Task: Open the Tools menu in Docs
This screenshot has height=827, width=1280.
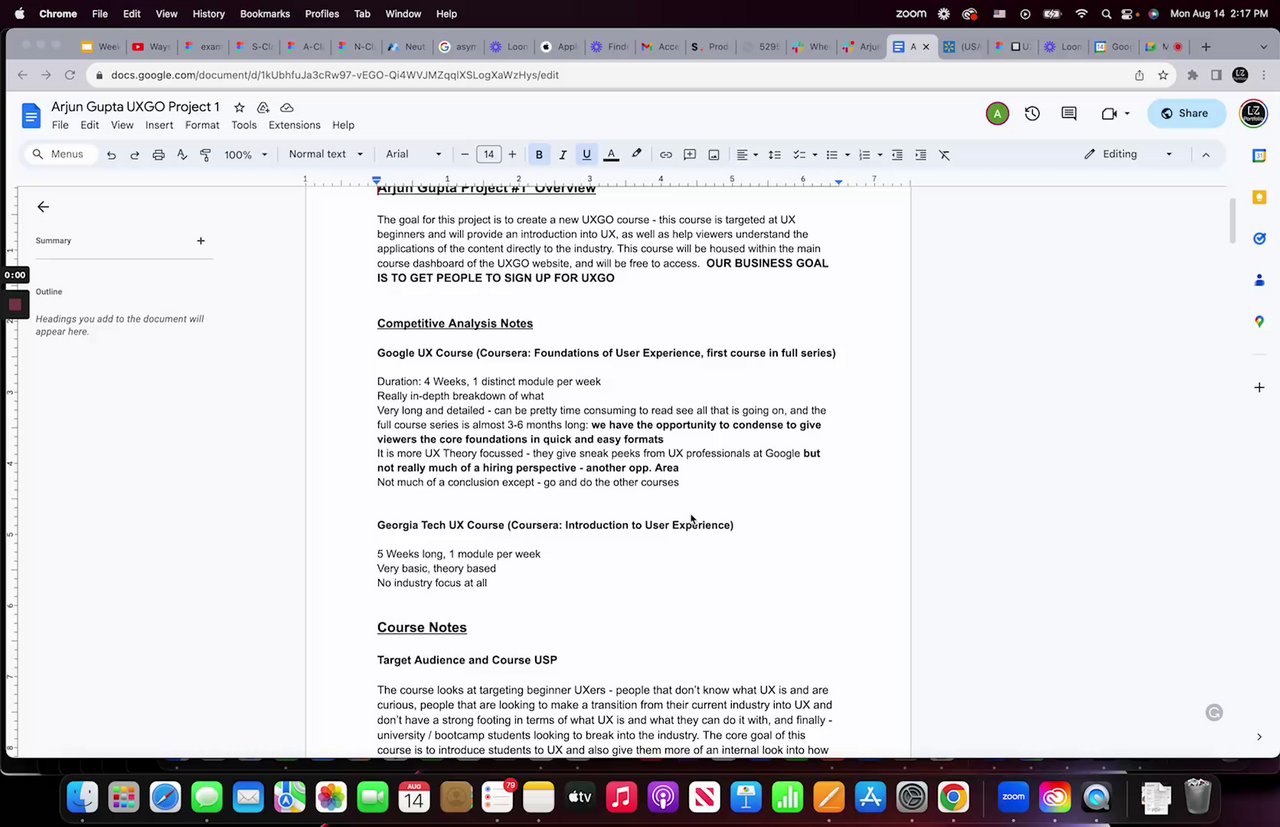Action: (244, 125)
